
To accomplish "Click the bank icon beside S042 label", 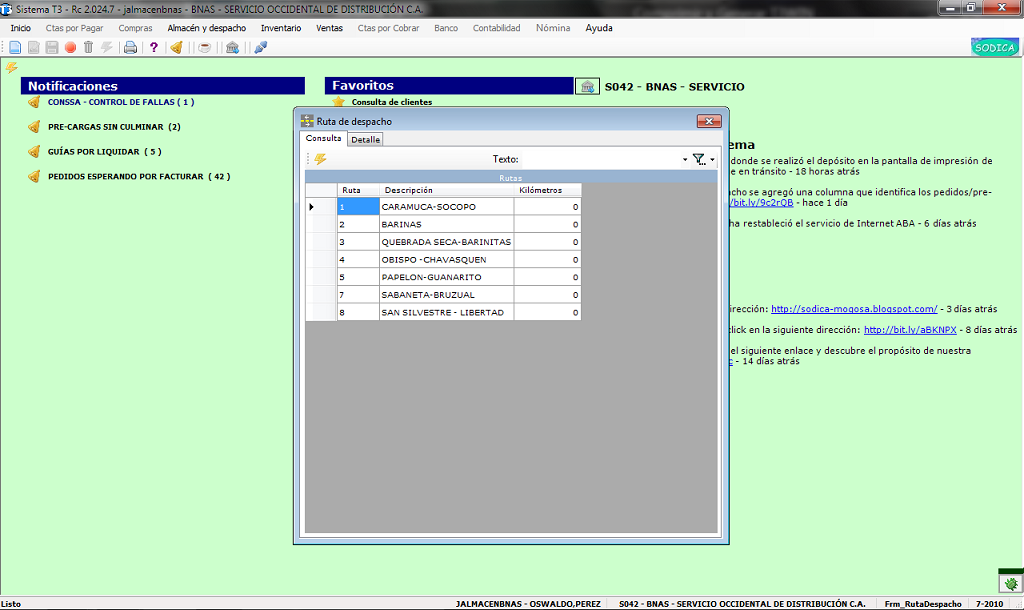I will tap(587, 86).
